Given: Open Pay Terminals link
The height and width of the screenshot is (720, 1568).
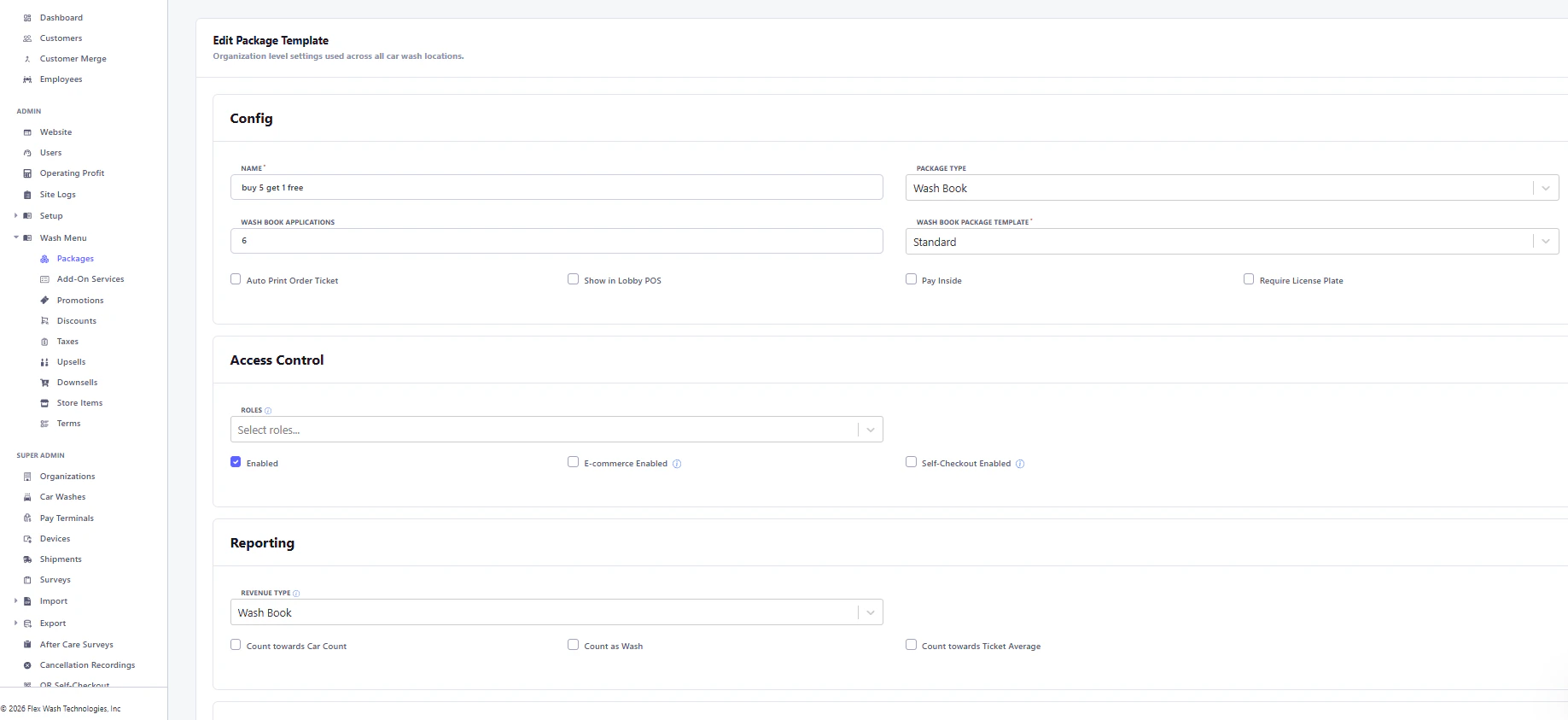Looking at the screenshot, I should 67,518.
